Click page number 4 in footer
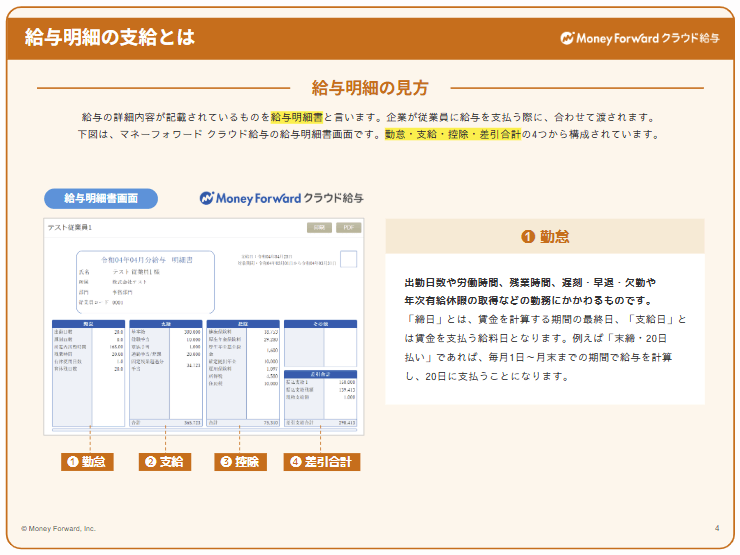 717,528
